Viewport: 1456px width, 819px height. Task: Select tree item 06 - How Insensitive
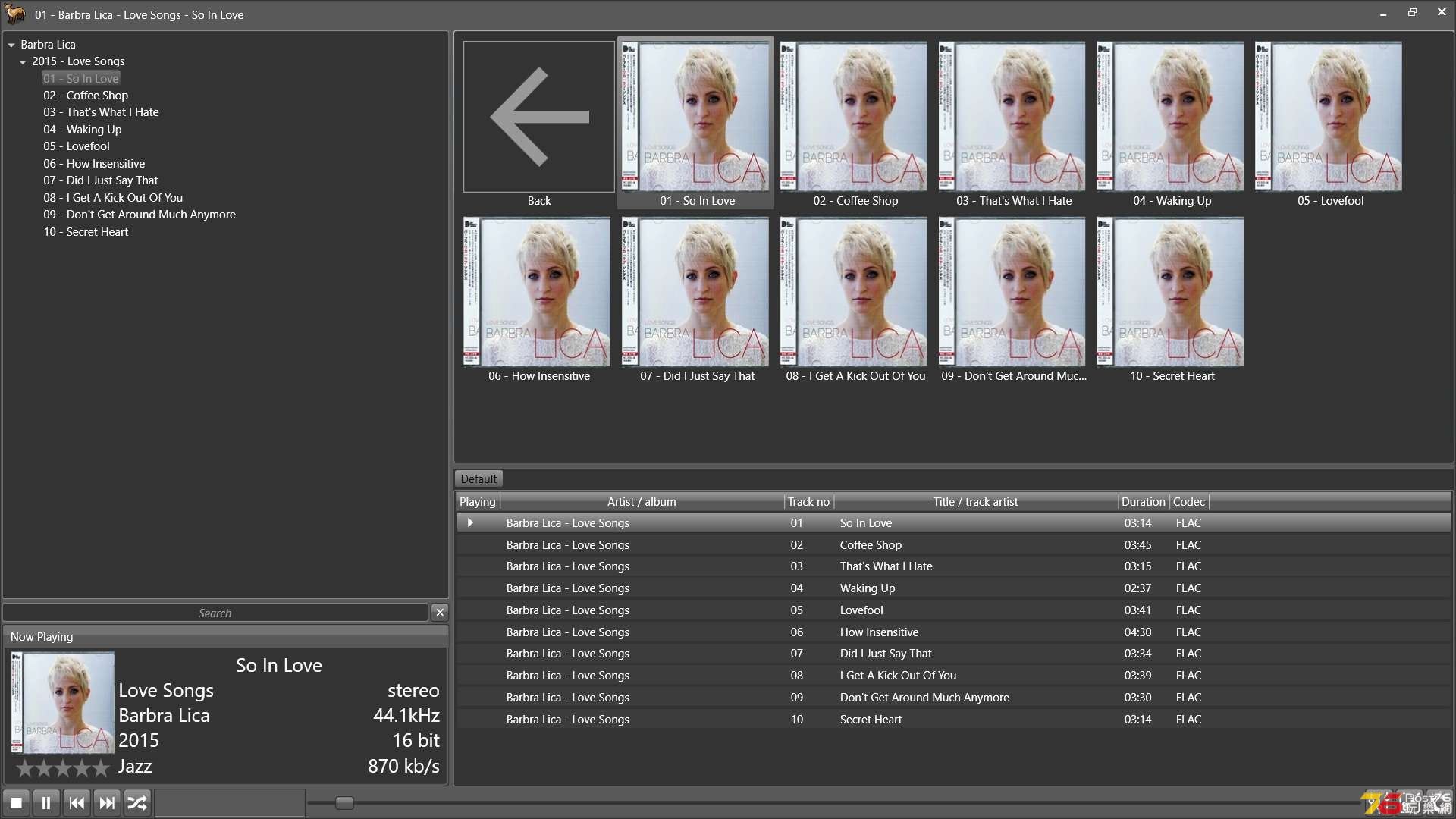click(94, 164)
